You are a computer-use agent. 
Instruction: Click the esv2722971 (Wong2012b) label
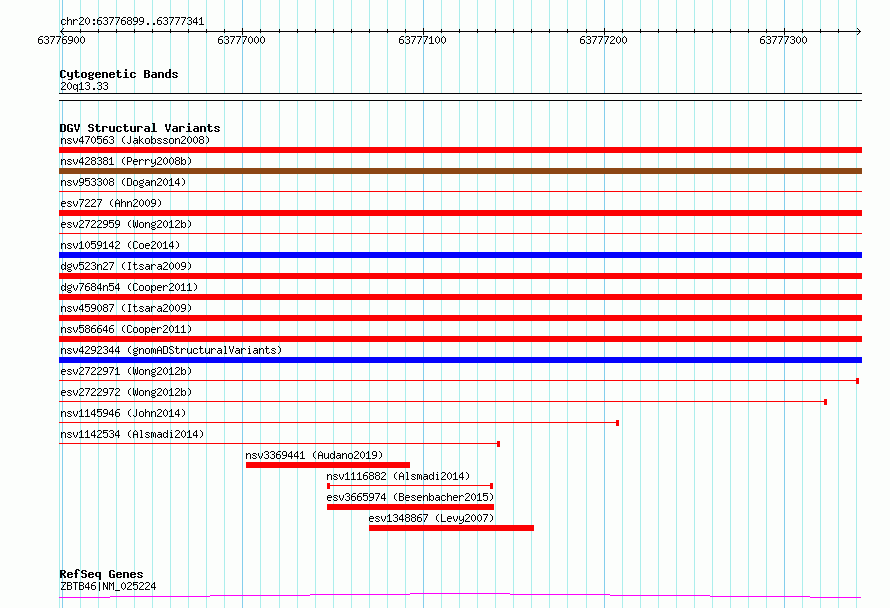pyautogui.click(x=126, y=371)
